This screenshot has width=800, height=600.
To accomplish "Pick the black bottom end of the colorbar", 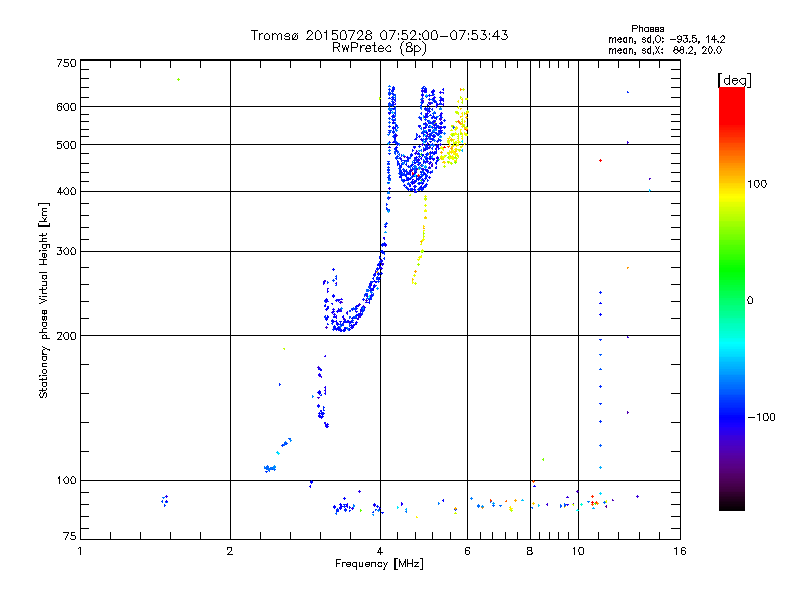I will coord(732,504).
